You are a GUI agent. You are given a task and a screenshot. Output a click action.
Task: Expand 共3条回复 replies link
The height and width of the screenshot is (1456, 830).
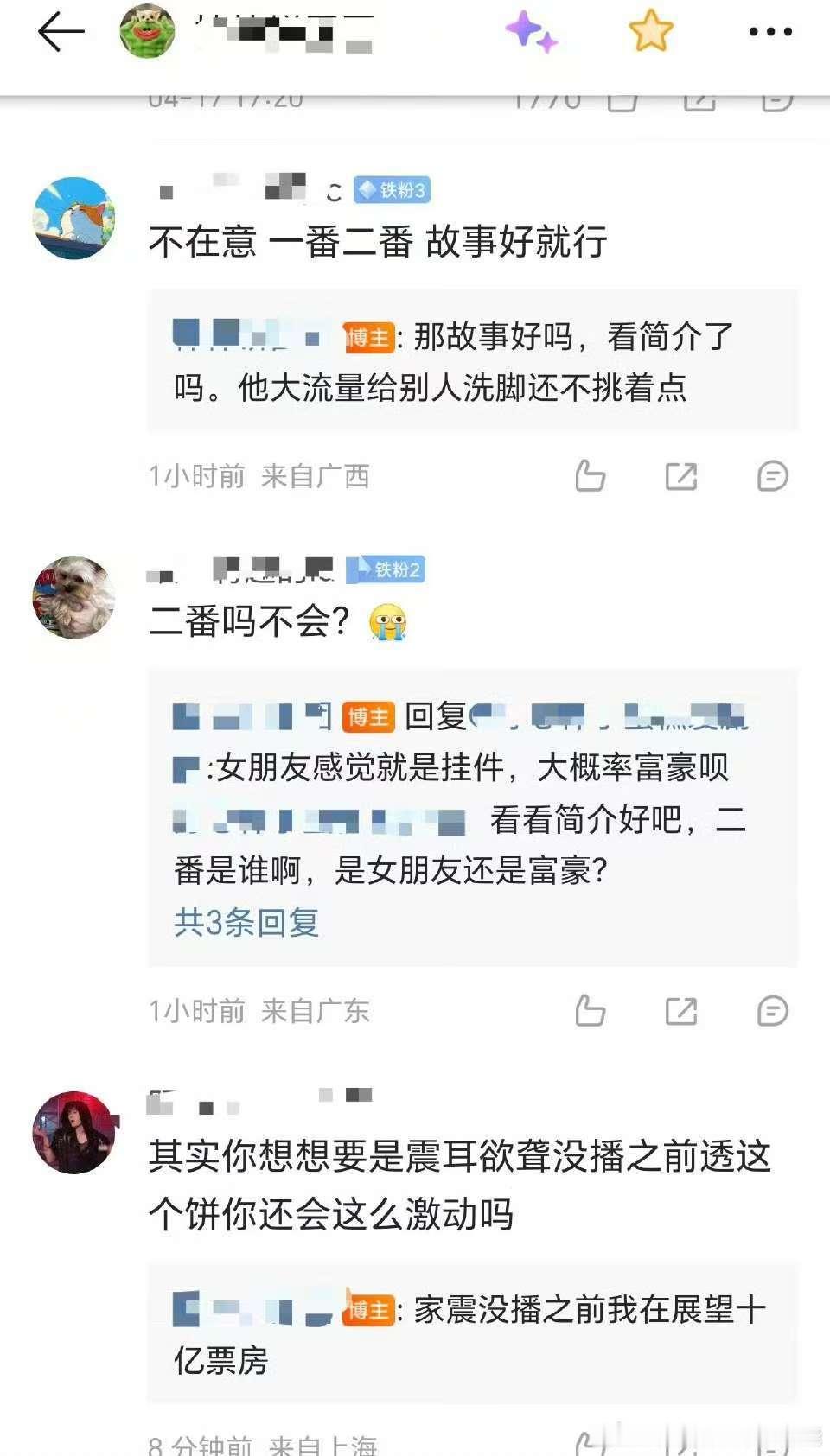[246, 923]
